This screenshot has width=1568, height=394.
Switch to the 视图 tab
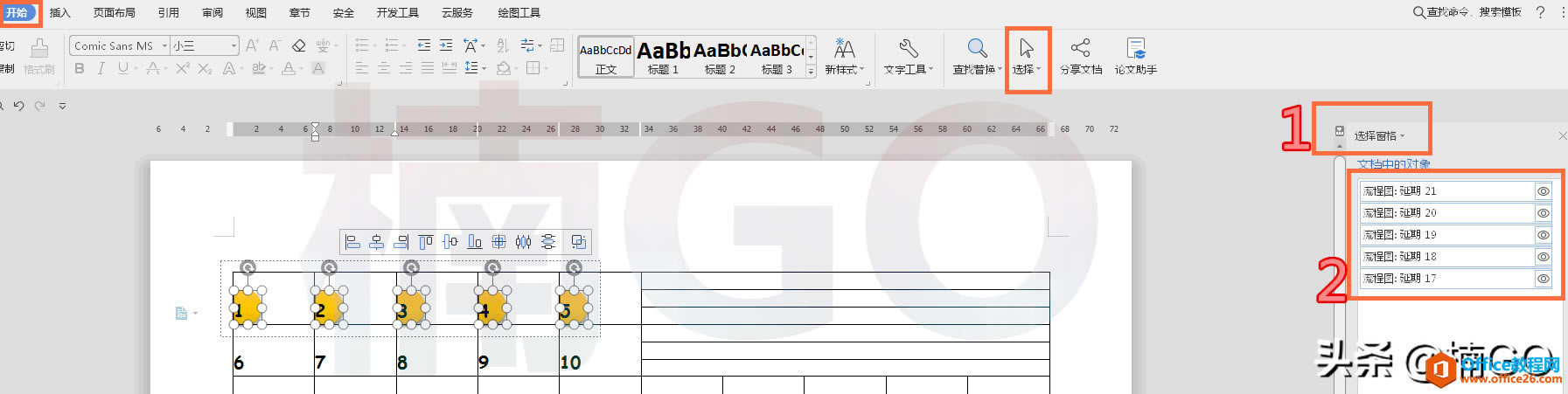pyautogui.click(x=255, y=12)
